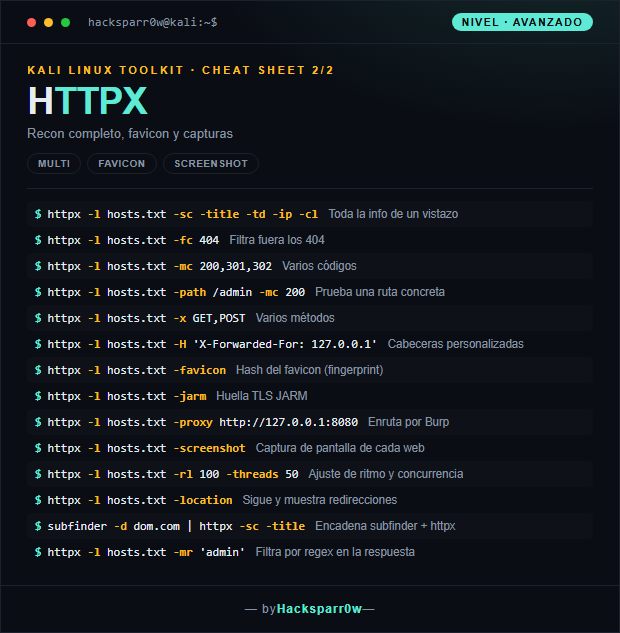620x633 pixels.
Task: Click 'Filtra fuera los 404' description
Action: 277,240
